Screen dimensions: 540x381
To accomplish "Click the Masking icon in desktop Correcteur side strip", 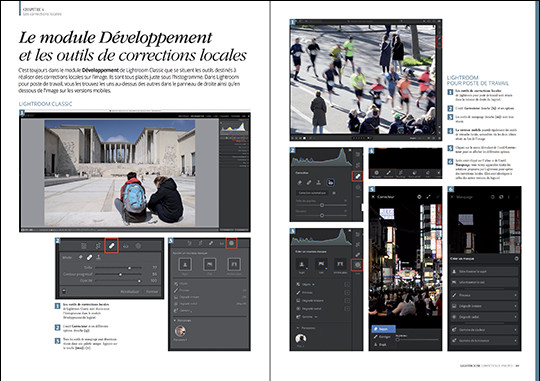I will pos(358,187).
